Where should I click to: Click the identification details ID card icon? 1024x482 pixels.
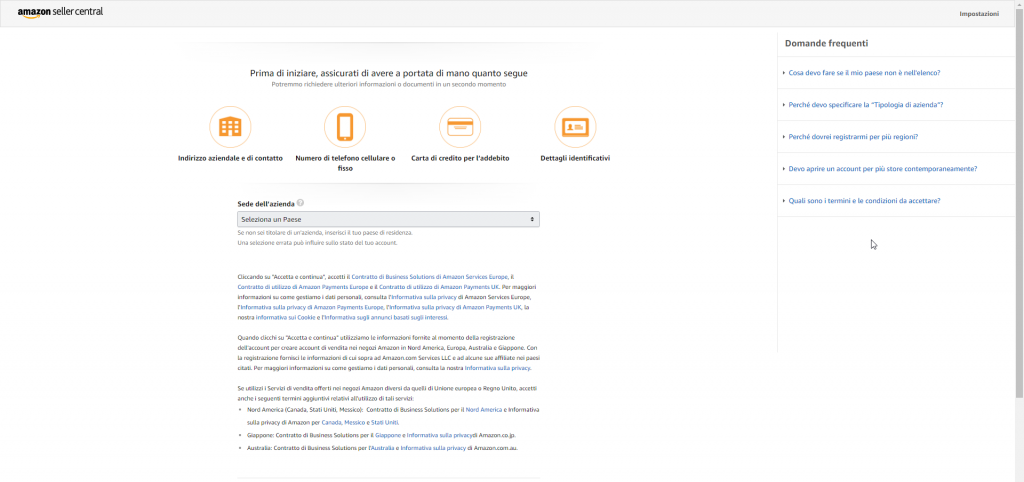(575, 127)
